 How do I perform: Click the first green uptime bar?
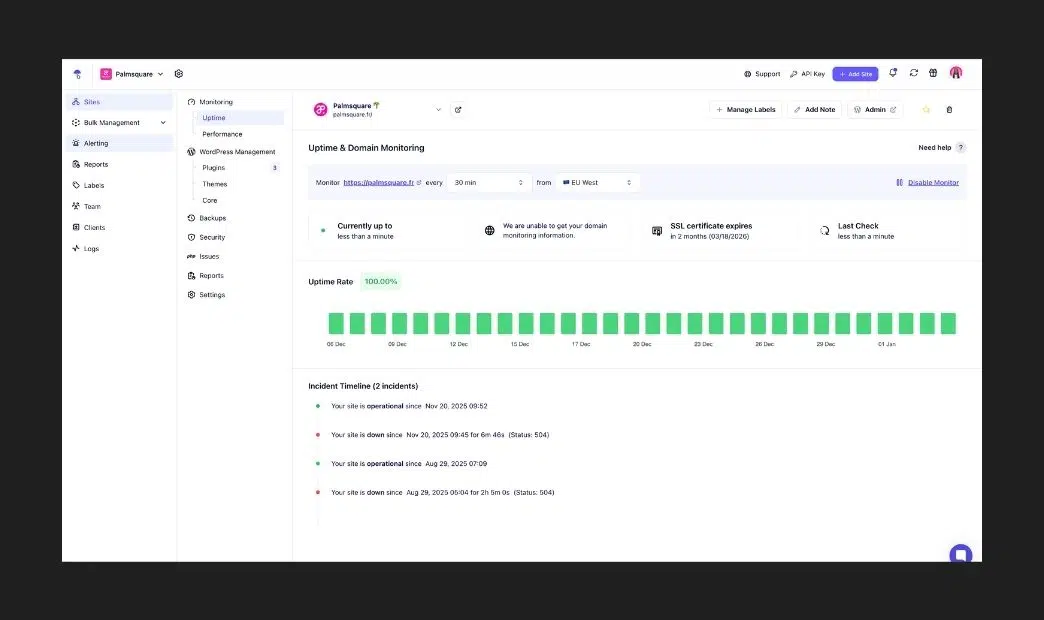click(336, 323)
